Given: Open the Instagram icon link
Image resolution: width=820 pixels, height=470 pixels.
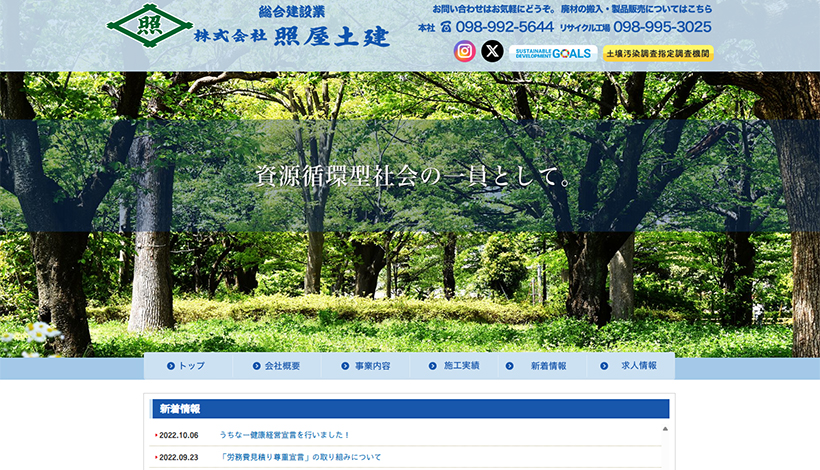Looking at the screenshot, I should (x=465, y=51).
